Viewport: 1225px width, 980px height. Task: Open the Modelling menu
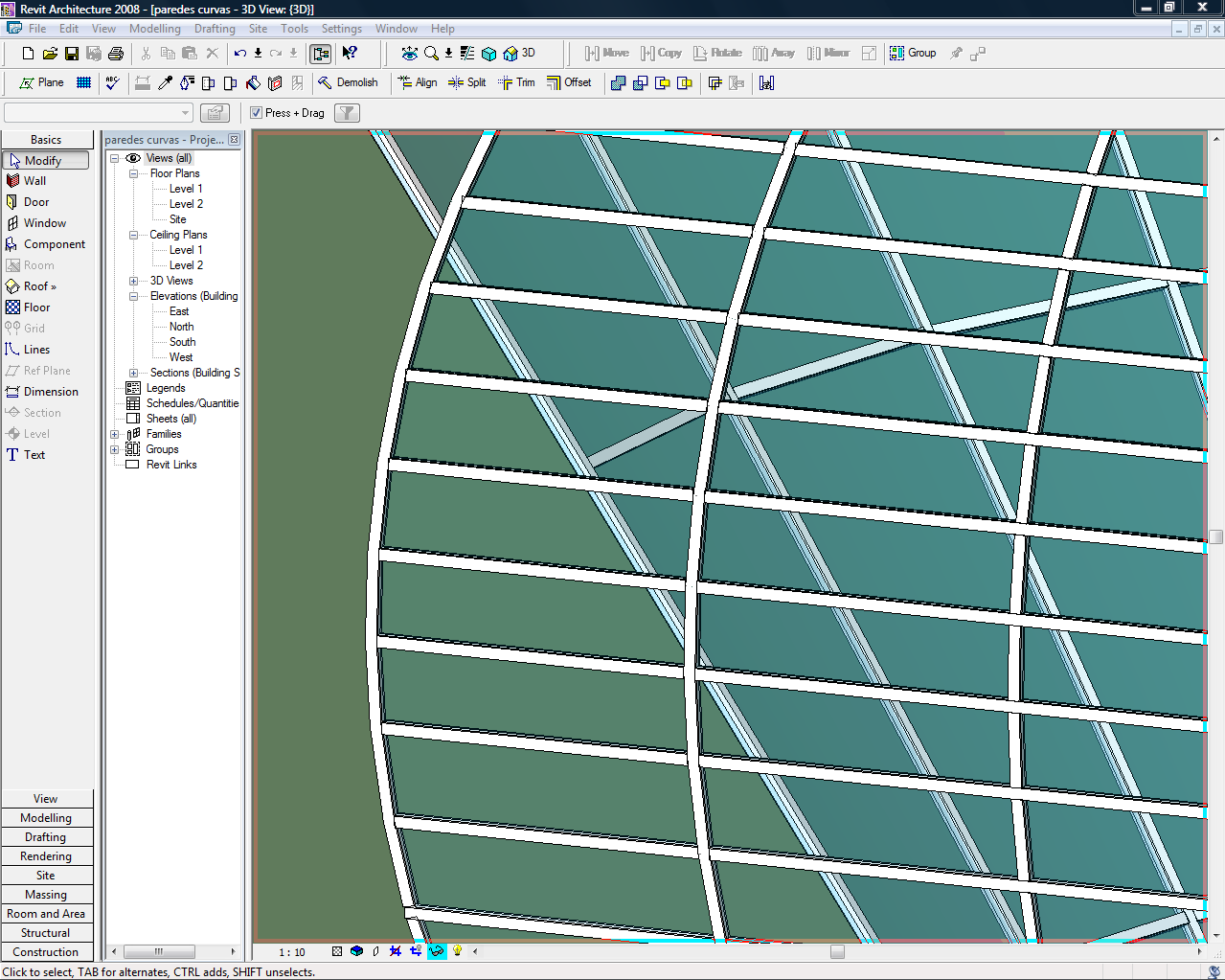155,29
